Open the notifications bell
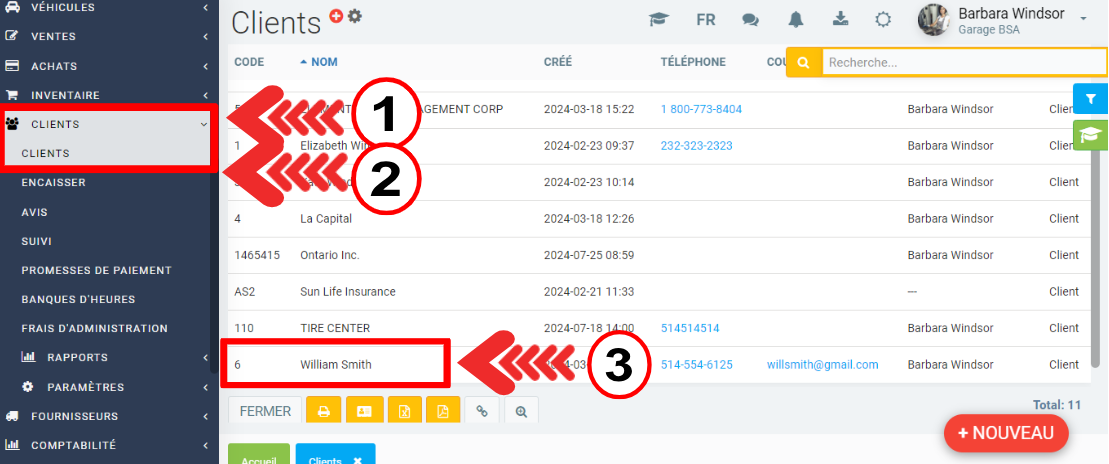The width and height of the screenshot is (1109, 464). point(796,20)
